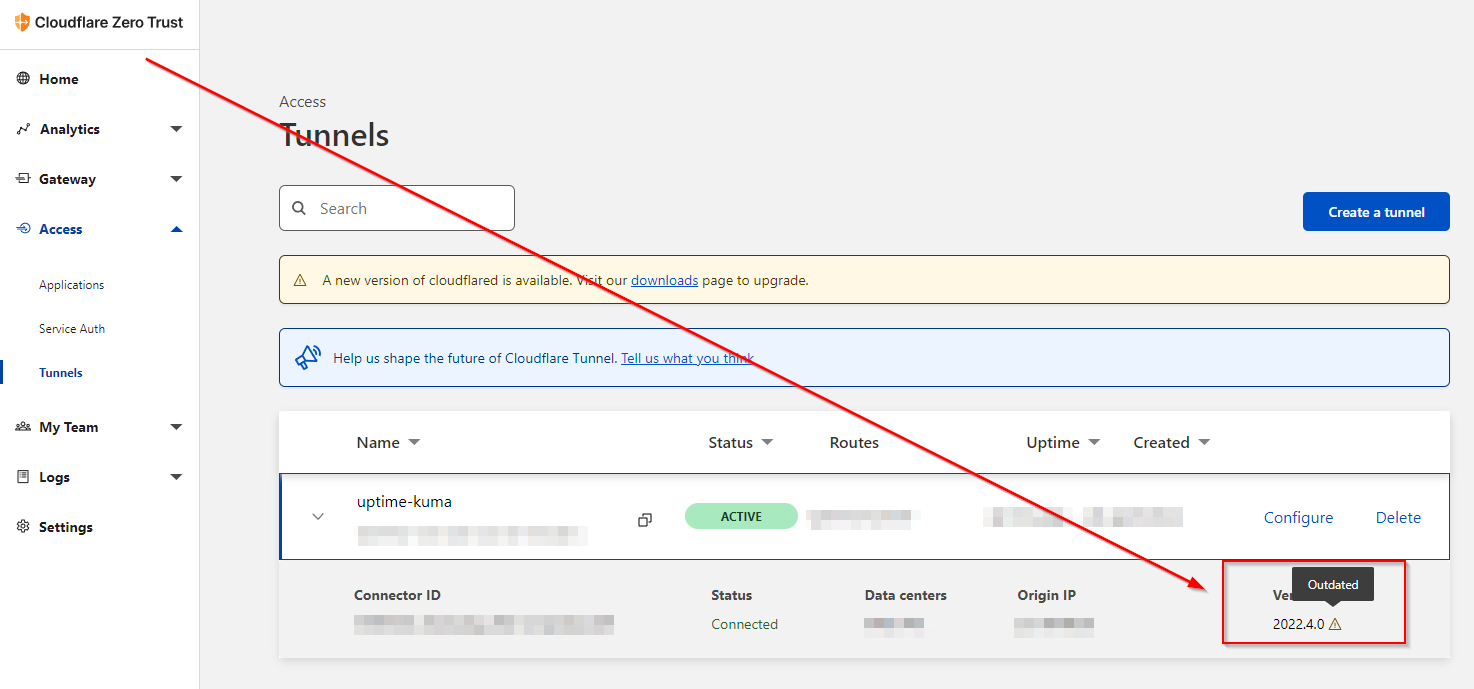Click the Gateway icon in sidebar
This screenshot has height=689, width=1474.
[23, 179]
